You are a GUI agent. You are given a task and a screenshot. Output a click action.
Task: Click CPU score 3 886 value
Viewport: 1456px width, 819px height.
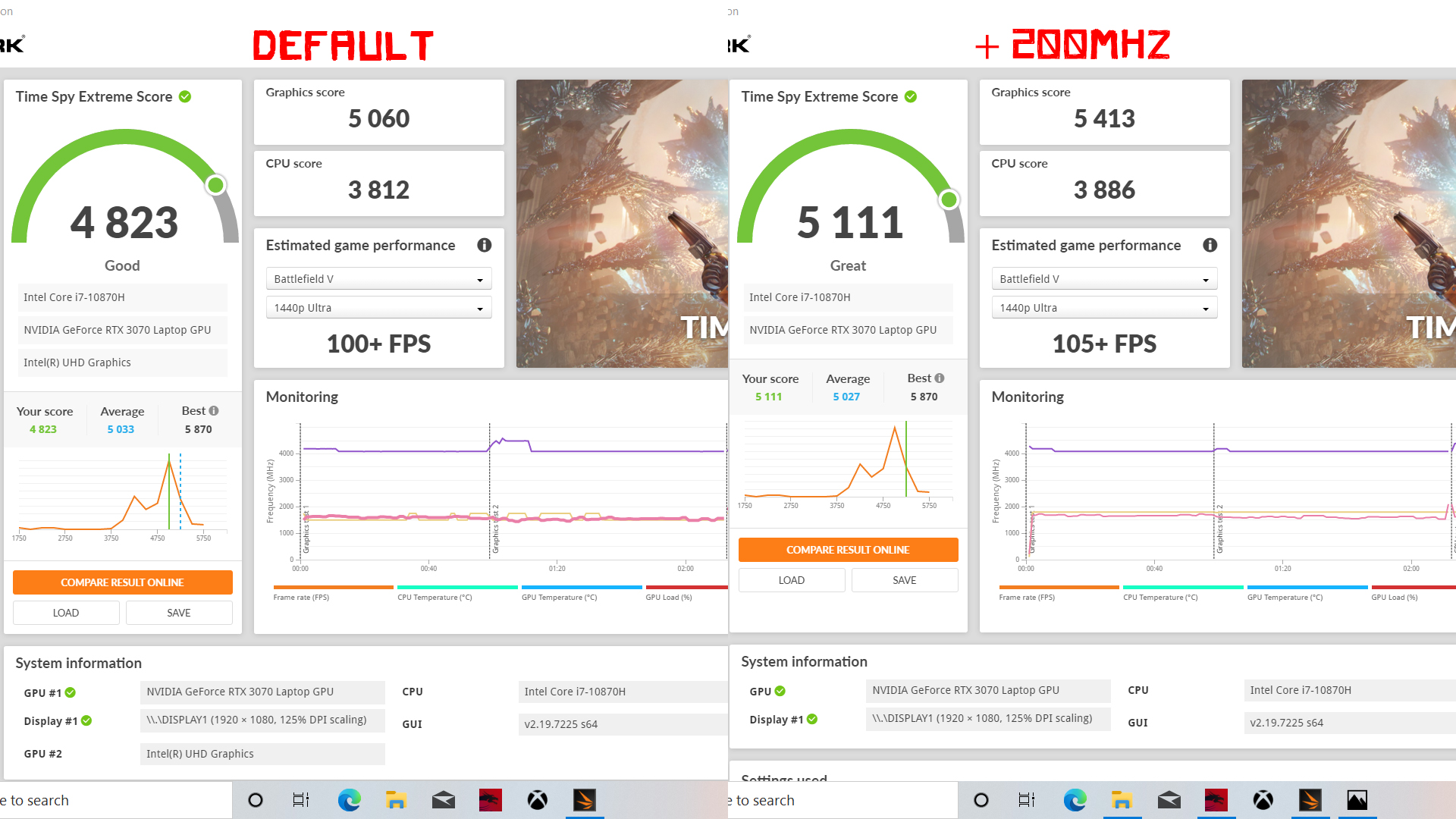pos(1104,190)
